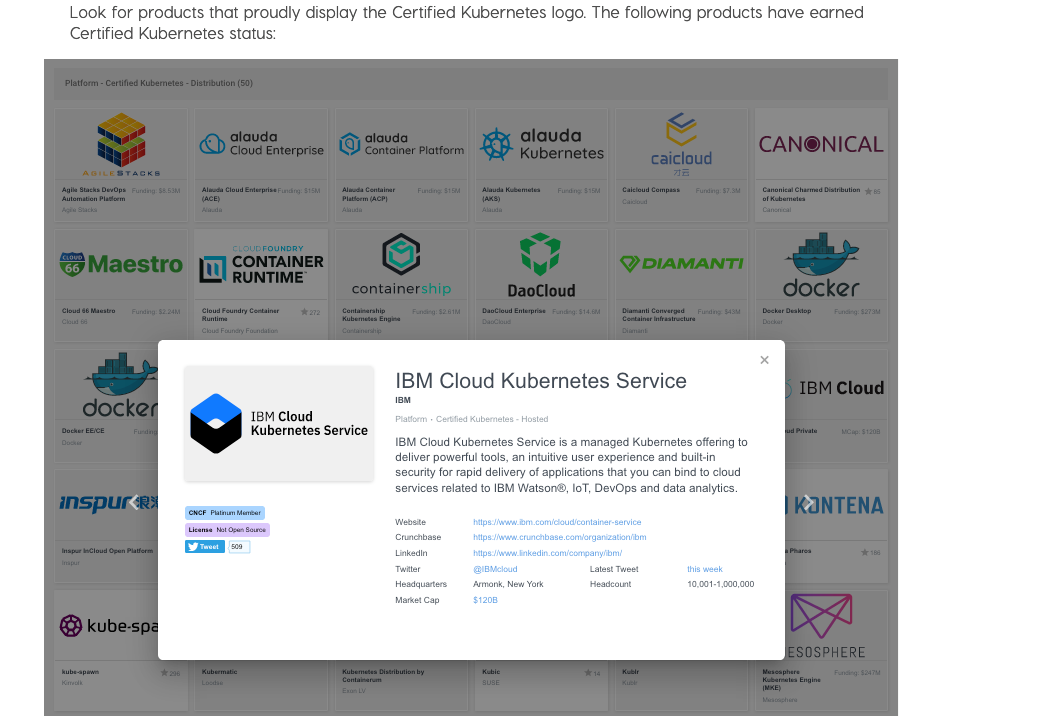Click the DaoCloud logo

click(540, 258)
